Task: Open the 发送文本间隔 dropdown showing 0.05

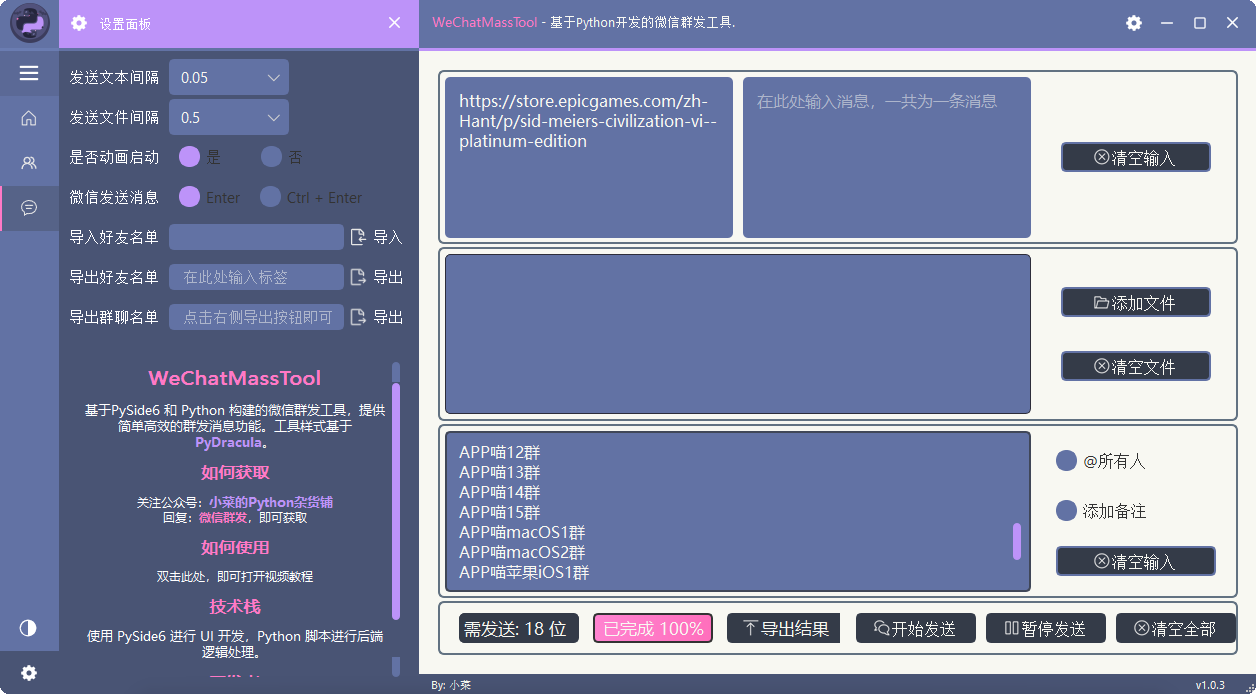Action: pos(229,77)
